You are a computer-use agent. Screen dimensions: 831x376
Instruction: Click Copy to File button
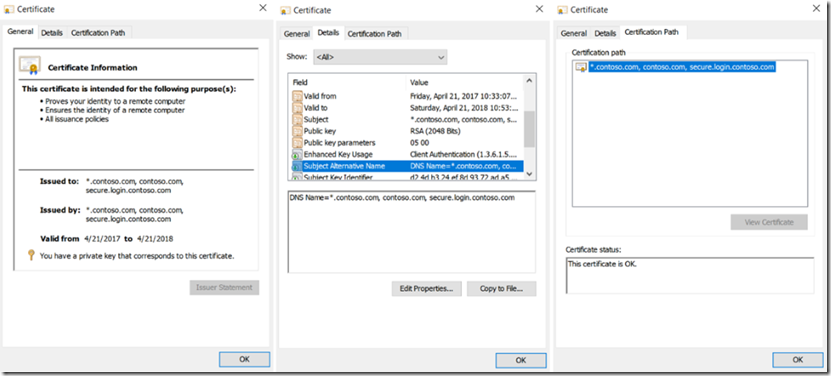coord(501,288)
